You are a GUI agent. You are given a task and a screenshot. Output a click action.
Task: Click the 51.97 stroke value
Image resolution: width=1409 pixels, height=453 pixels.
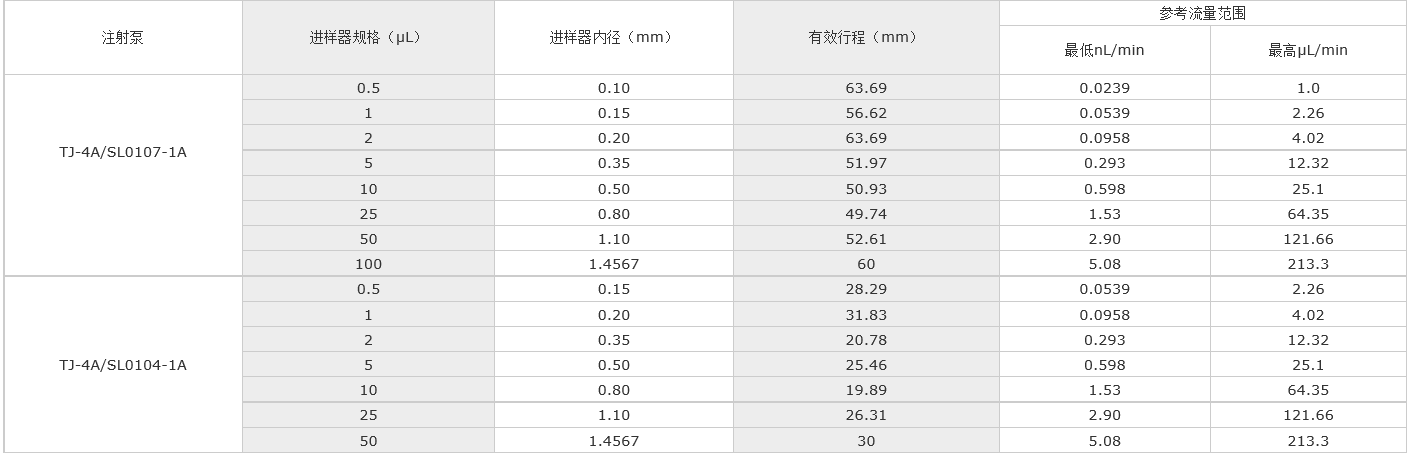pos(865,163)
